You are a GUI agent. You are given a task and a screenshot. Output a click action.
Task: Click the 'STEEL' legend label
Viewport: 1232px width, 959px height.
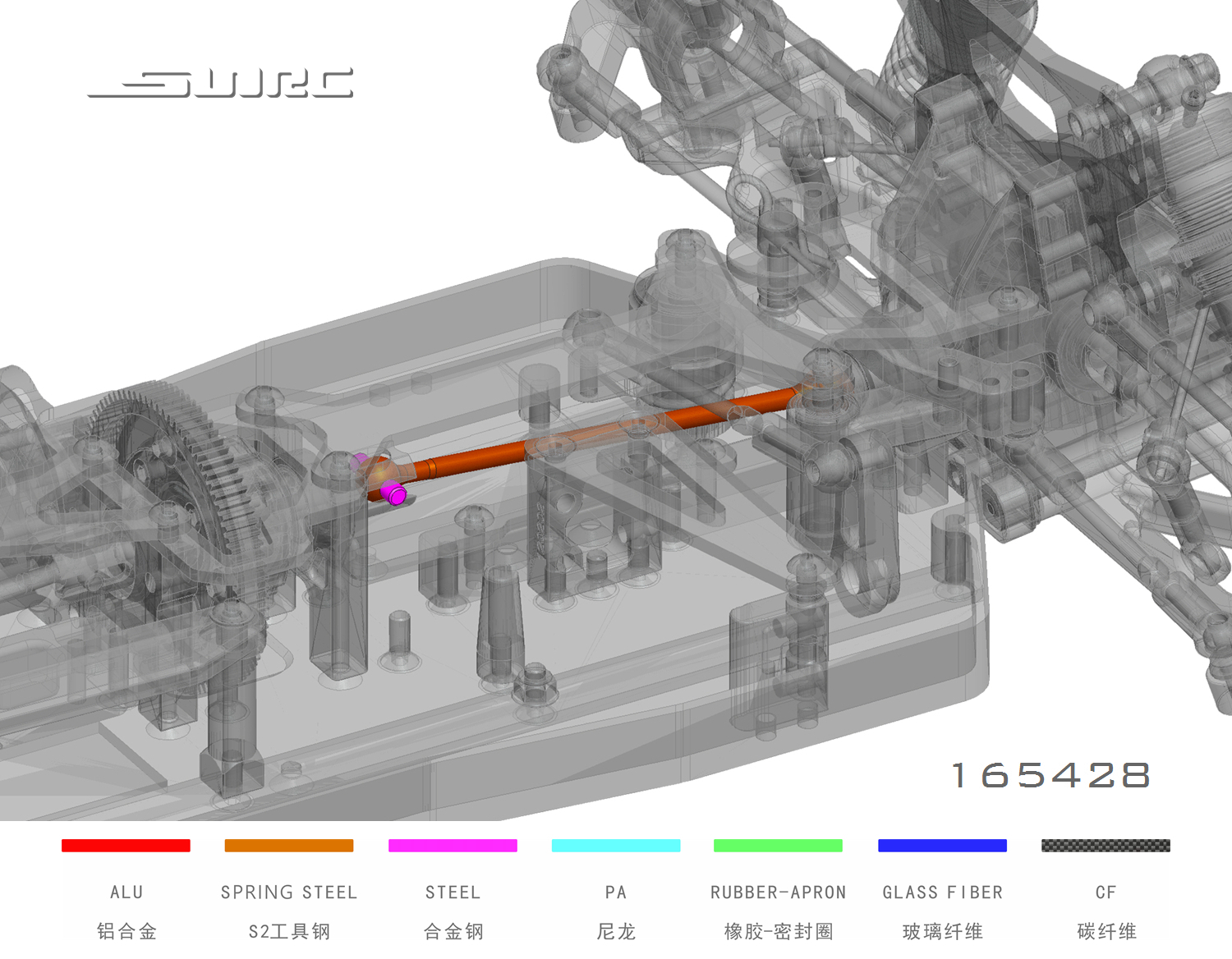tap(453, 892)
